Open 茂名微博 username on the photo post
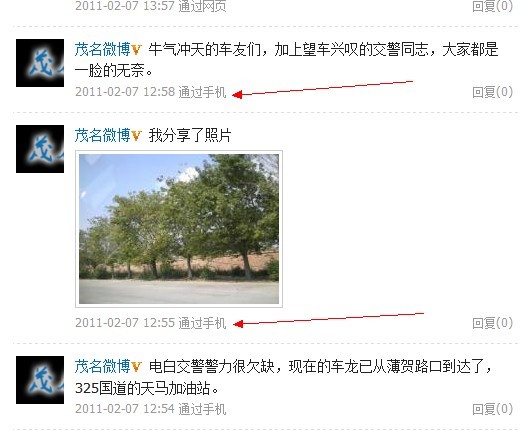 pyautogui.click(x=102, y=135)
